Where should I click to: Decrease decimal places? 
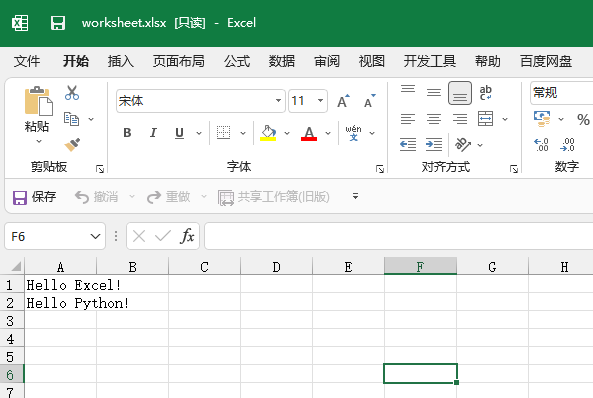point(567,145)
